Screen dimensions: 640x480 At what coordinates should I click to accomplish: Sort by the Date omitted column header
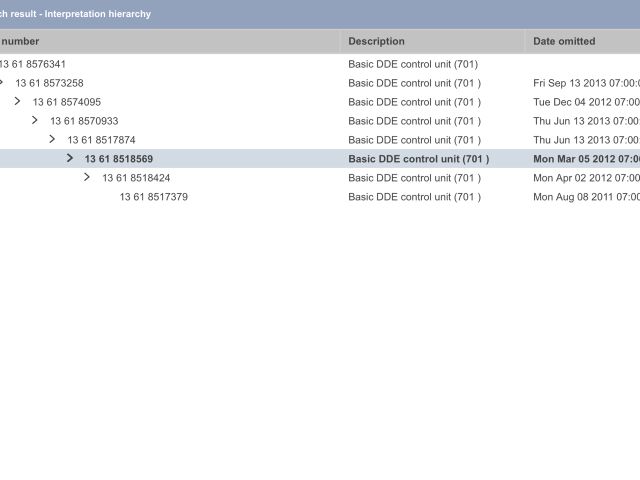click(564, 41)
